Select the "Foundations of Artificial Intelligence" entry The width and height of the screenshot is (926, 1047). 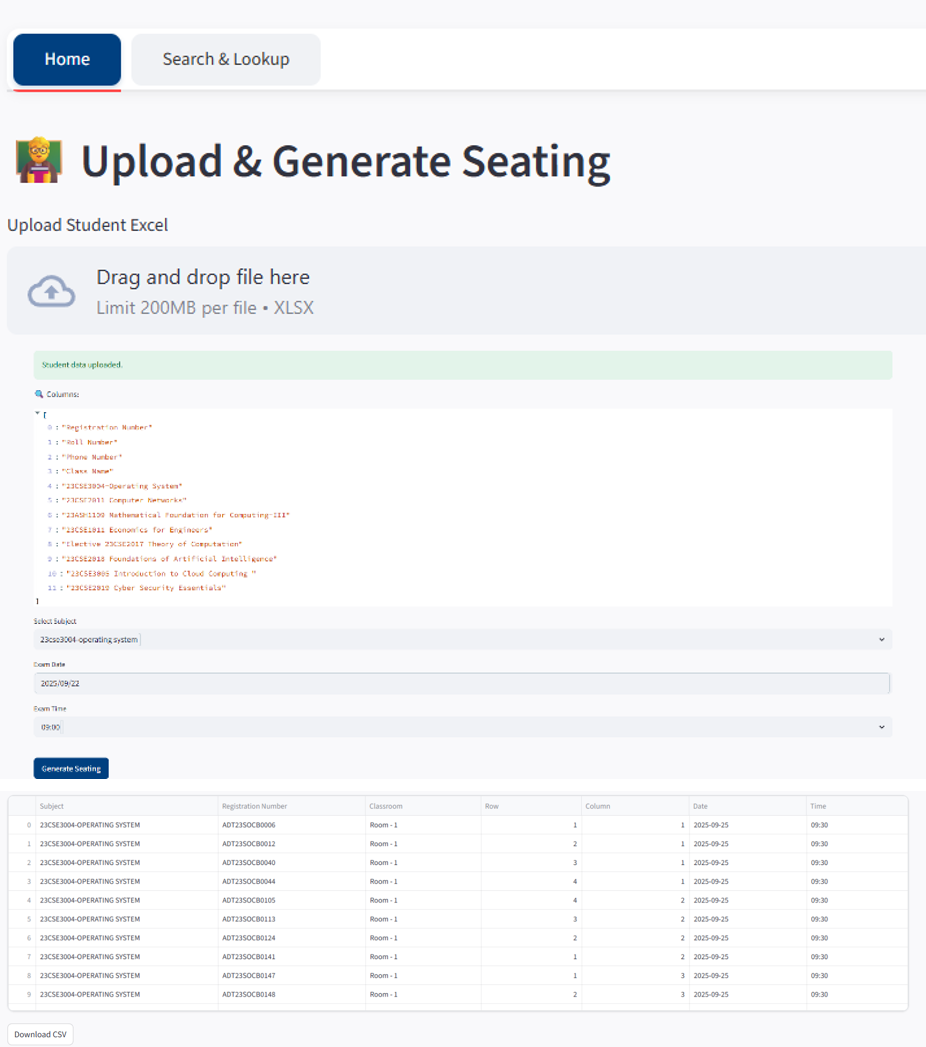tap(169, 559)
